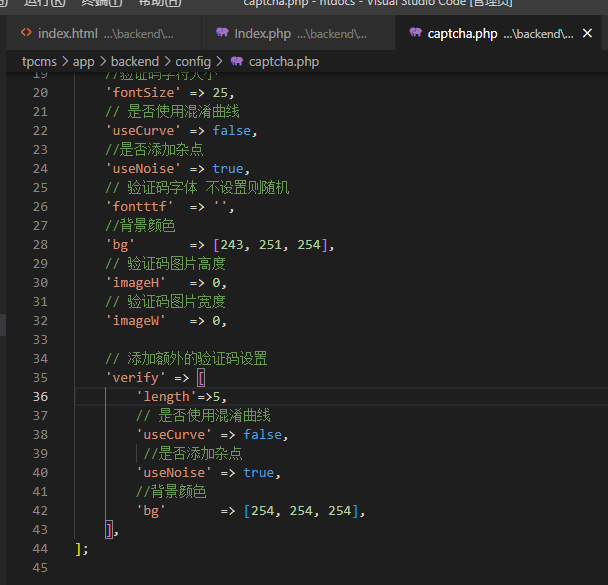Open the app breadcrumb segment

pos(83,62)
